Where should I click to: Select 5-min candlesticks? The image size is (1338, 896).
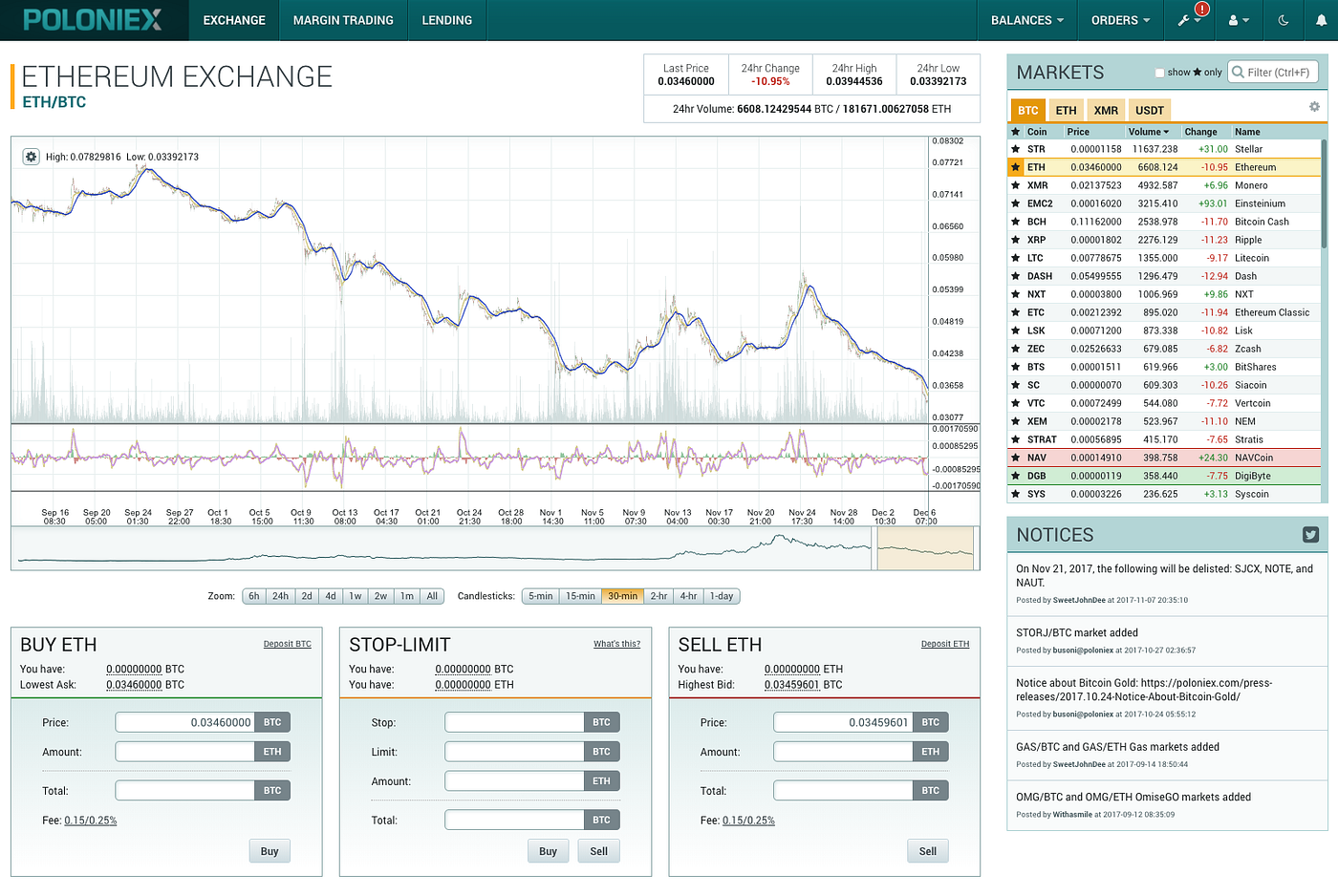pos(540,596)
